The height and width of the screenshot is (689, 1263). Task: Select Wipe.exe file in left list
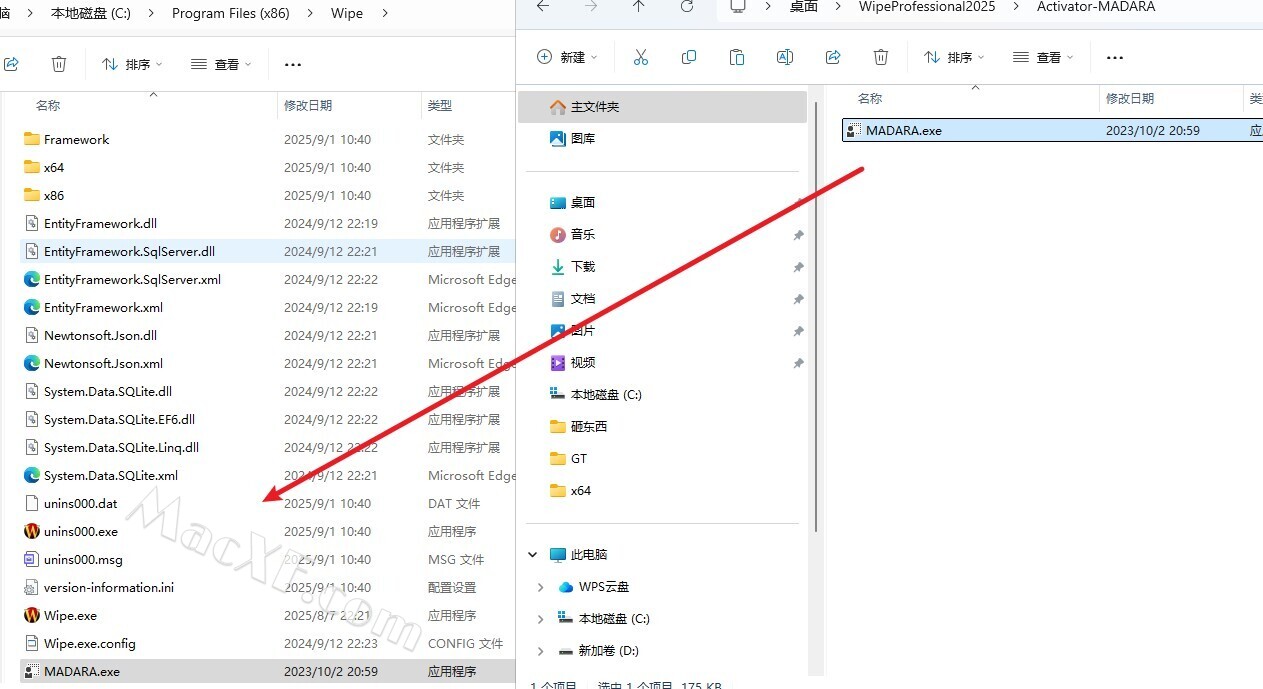(x=70, y=615)
